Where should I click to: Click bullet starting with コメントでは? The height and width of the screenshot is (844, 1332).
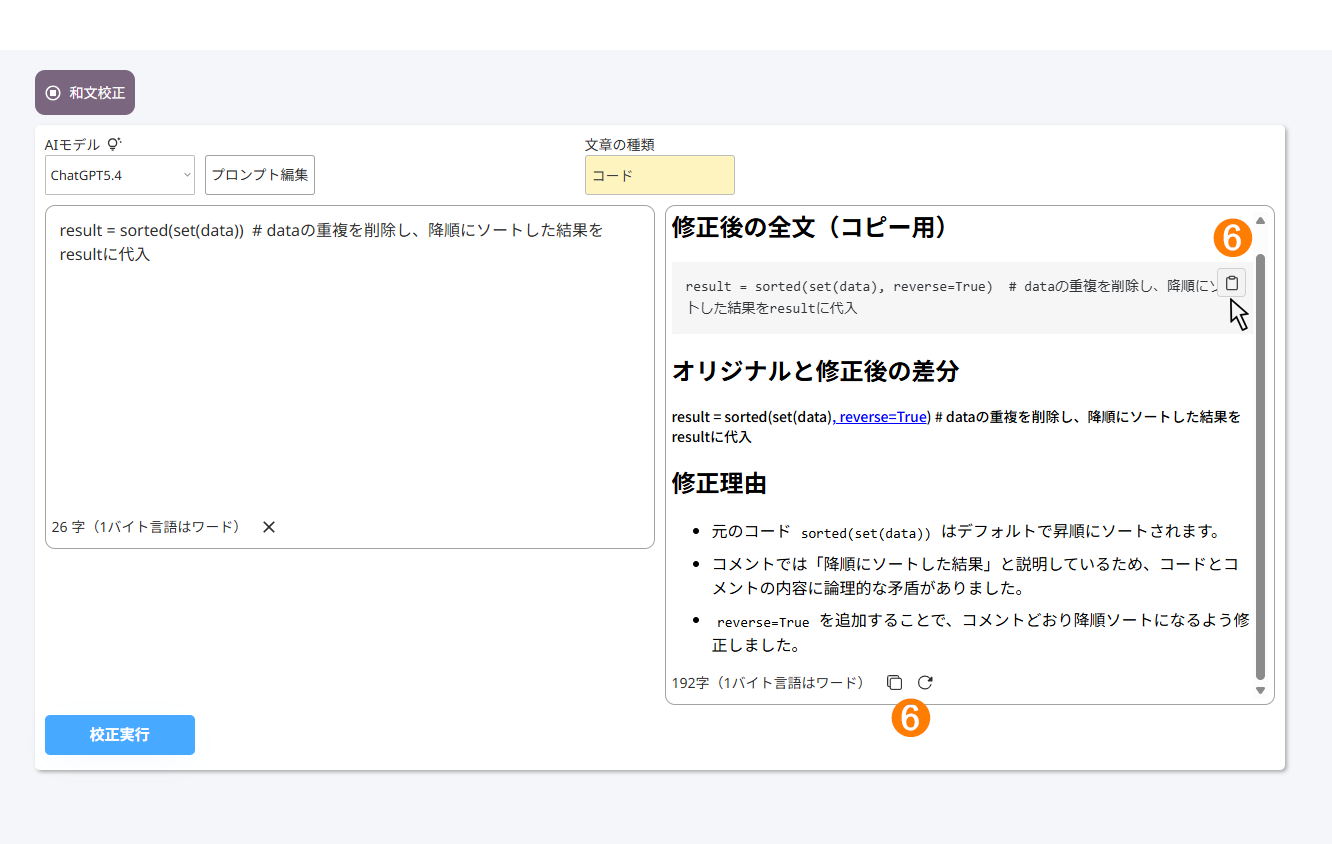[x=976, y=576]
